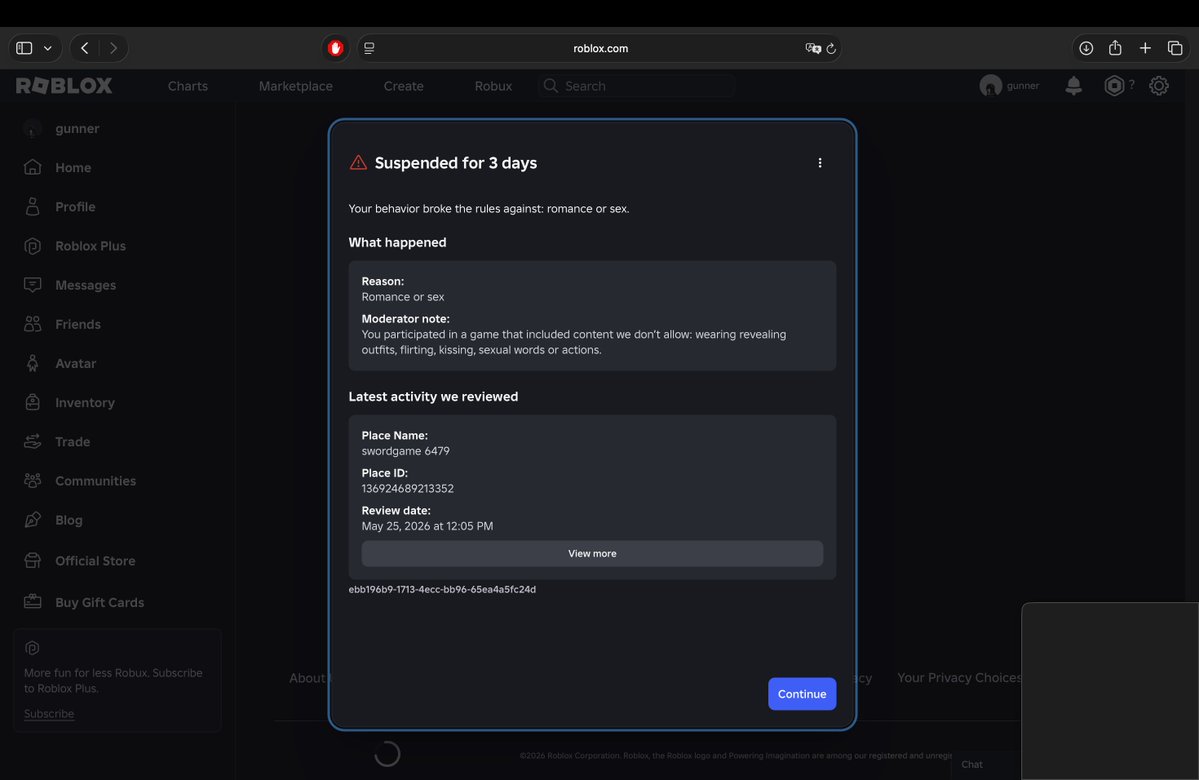Open gunner avatar in top bar
This screenshot has height=780, width=1199.
990,86
